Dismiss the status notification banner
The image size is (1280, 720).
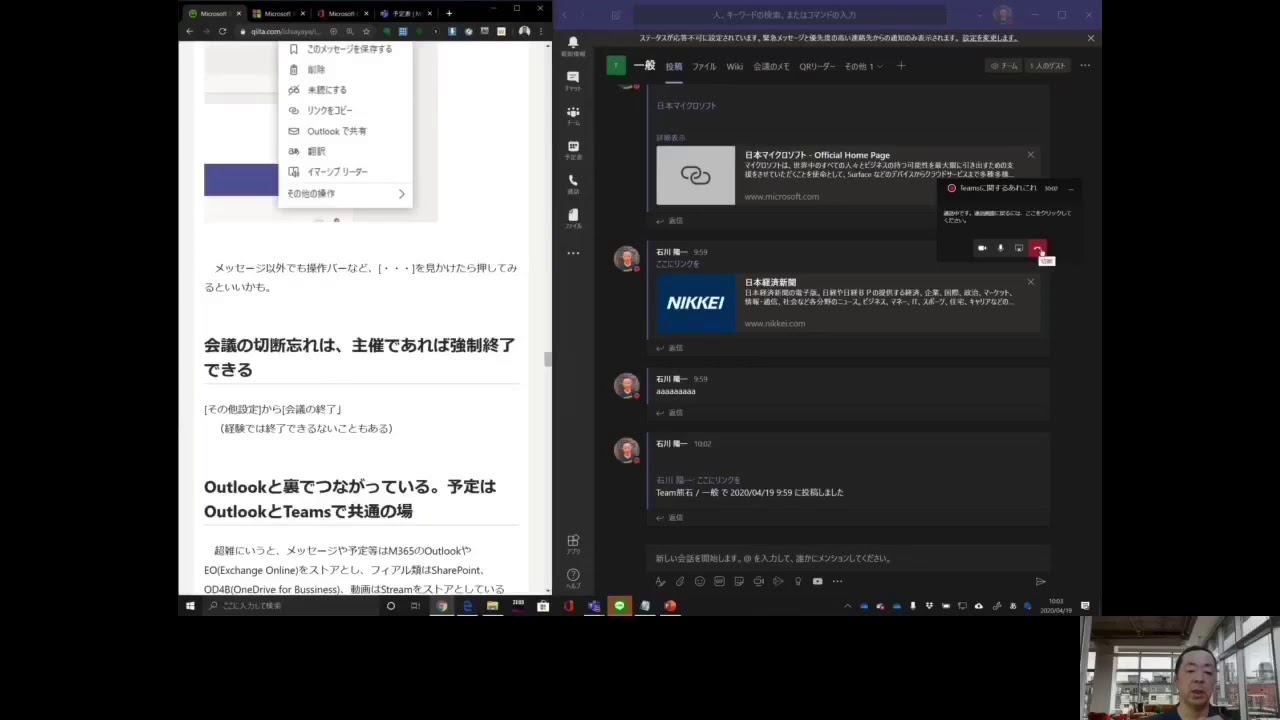[x=1091, y=38]
